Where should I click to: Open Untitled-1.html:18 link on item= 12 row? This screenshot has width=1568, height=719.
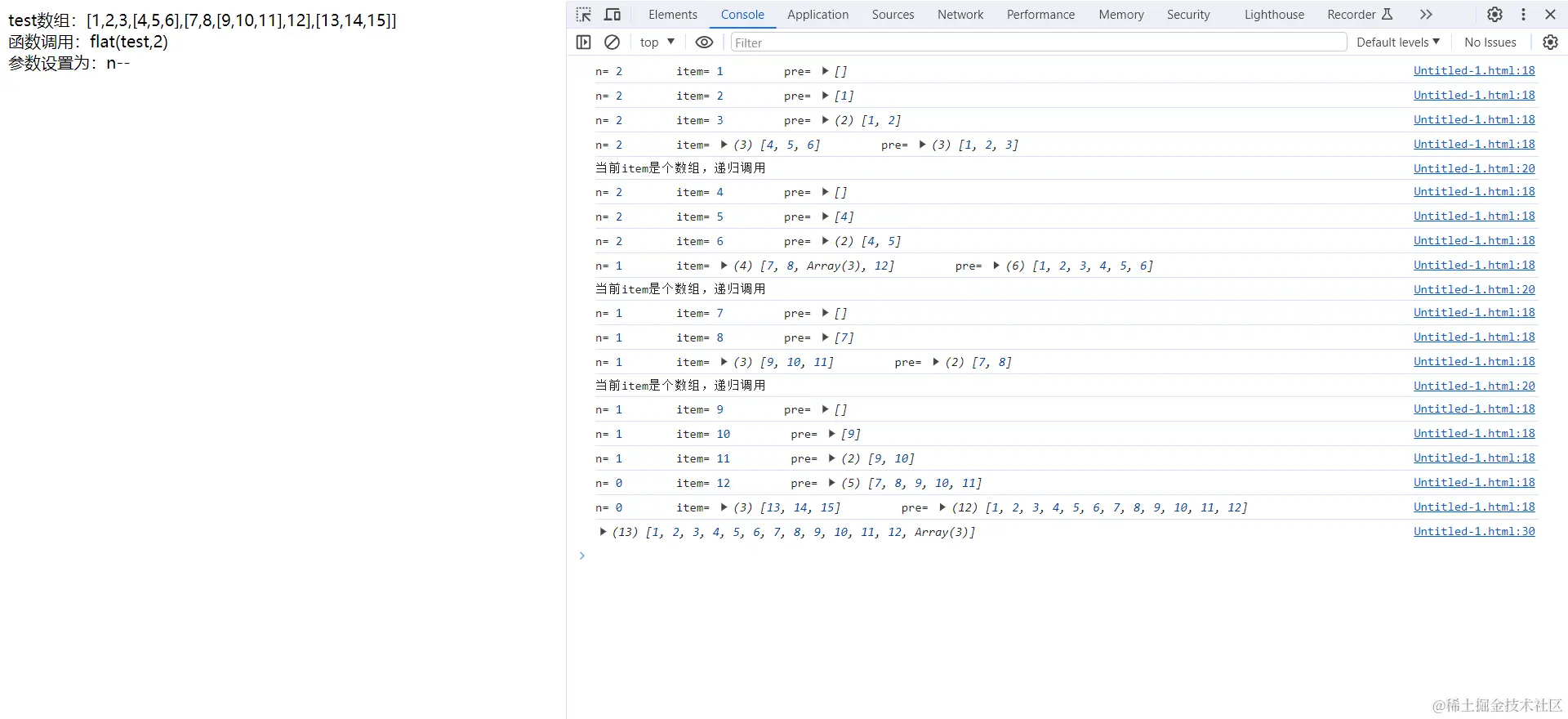(1474, 483)
